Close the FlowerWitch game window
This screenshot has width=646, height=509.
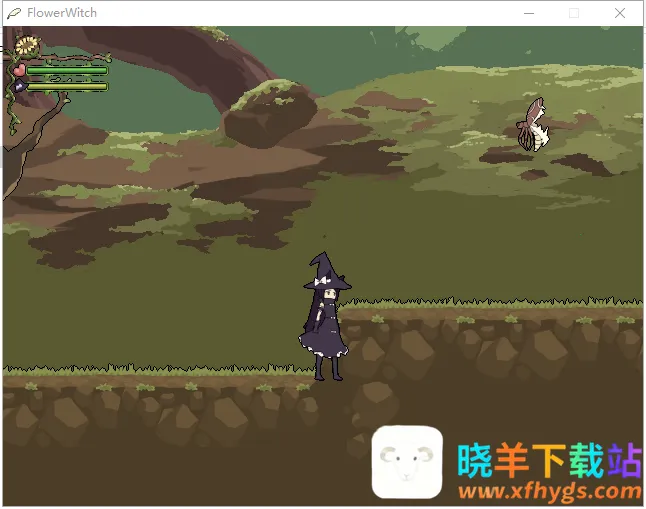coord(620,13)
